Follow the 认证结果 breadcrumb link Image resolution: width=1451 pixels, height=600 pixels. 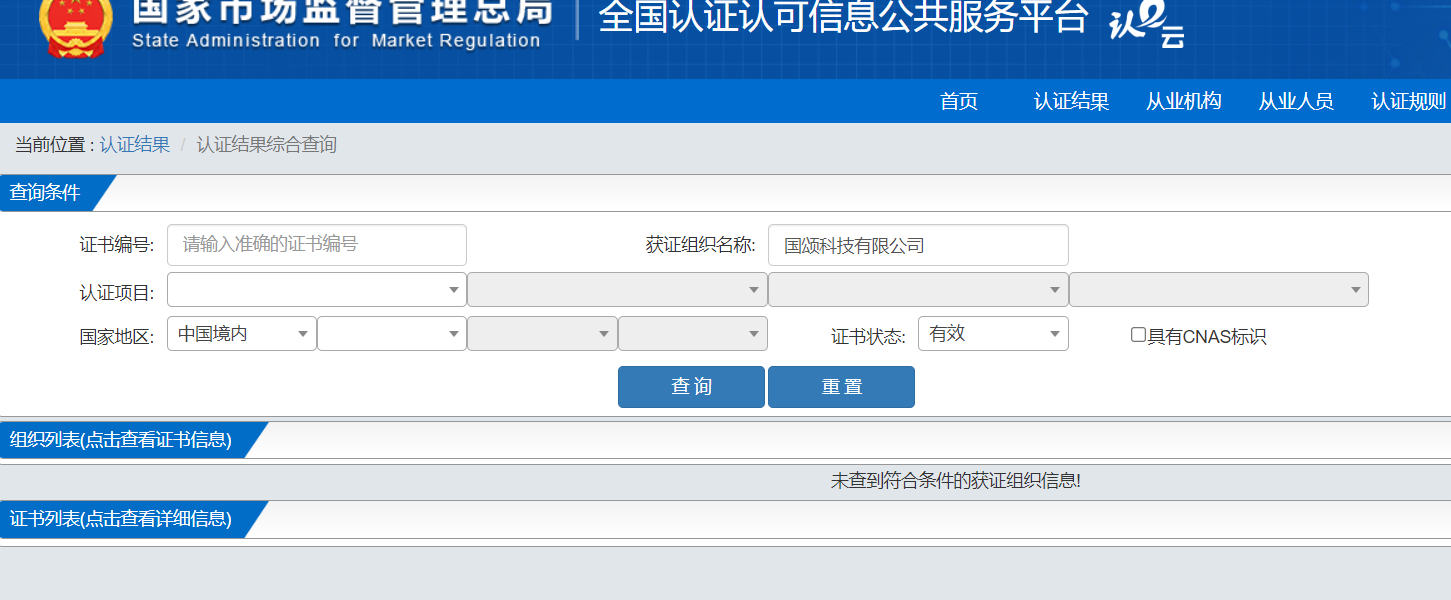(135, 144)
